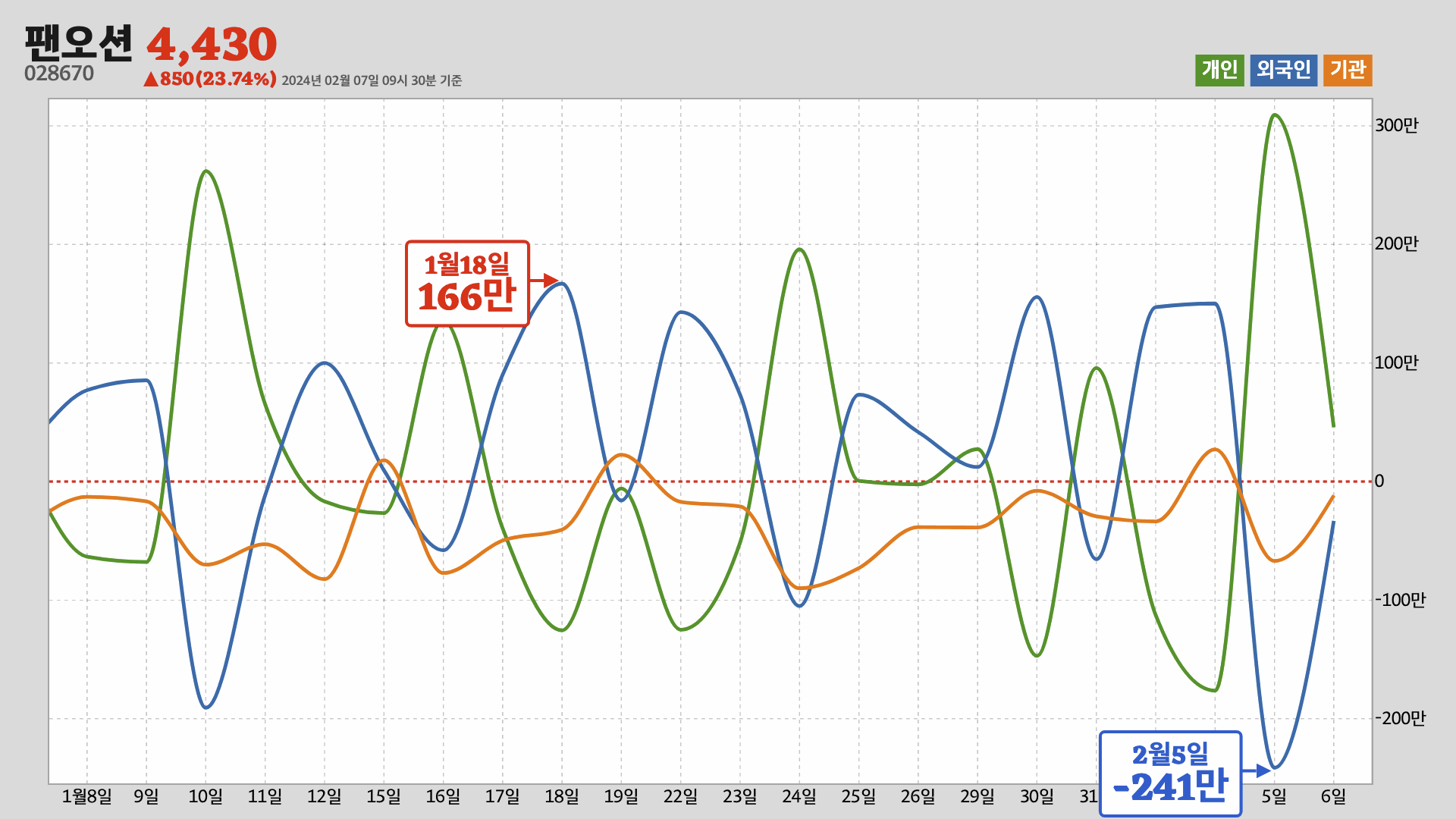Viewport: 1456px width, 819px height.
Task: Click the 300만 y-axis label
Action: click(1396, 126)
